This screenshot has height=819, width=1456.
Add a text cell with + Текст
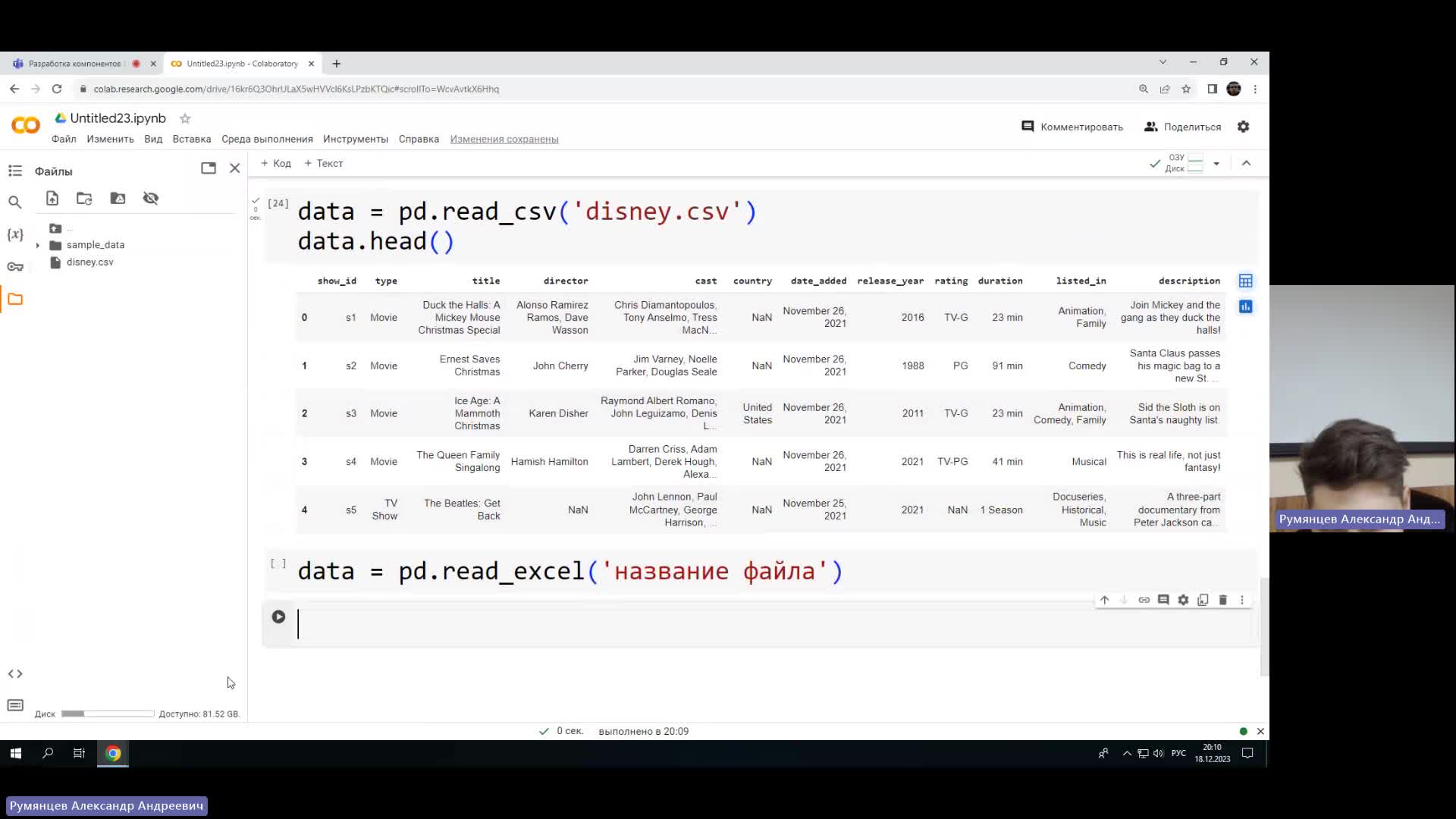pos(324,164)
